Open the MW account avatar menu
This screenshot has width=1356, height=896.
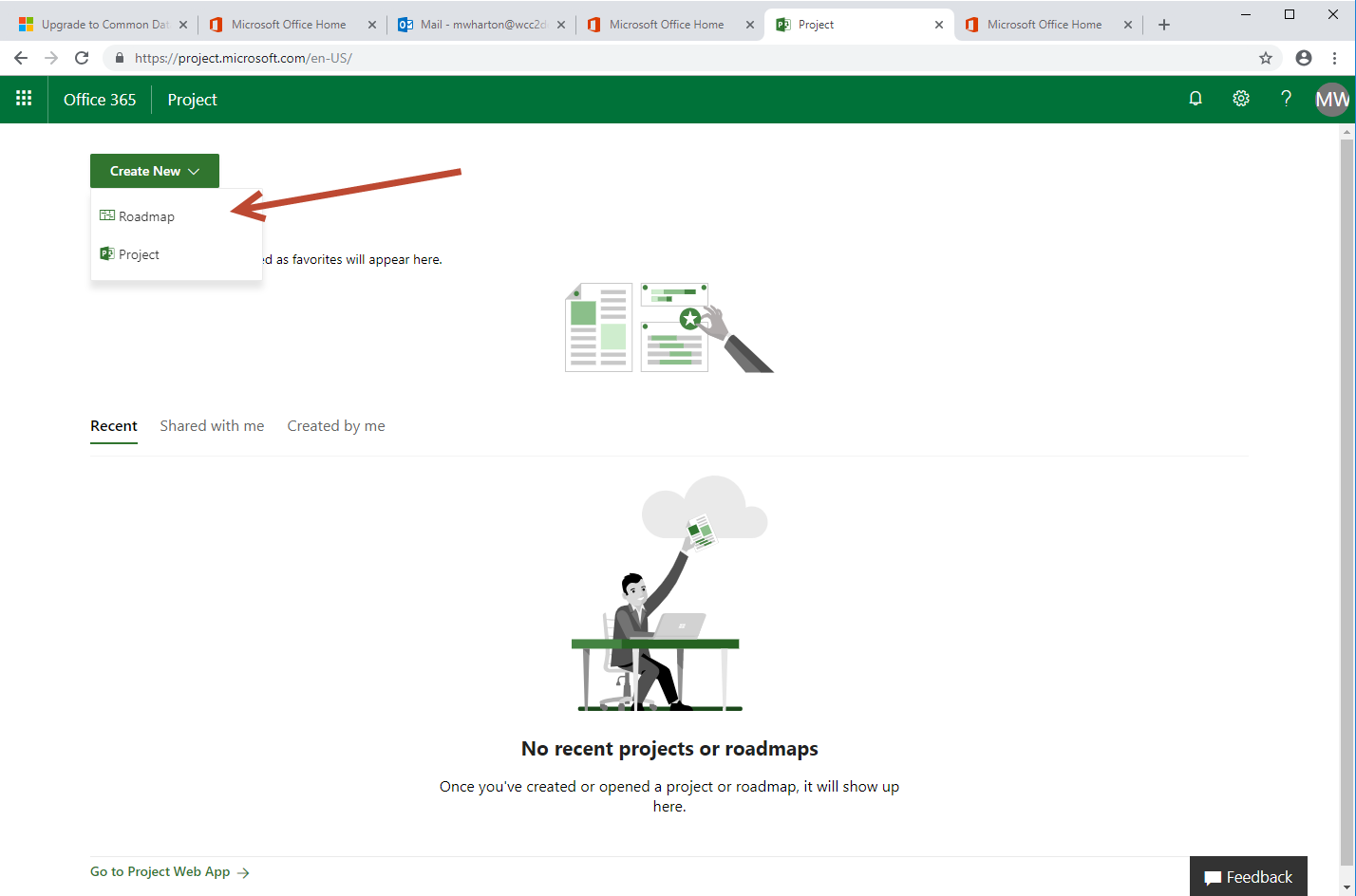(x=1331, y=99)
